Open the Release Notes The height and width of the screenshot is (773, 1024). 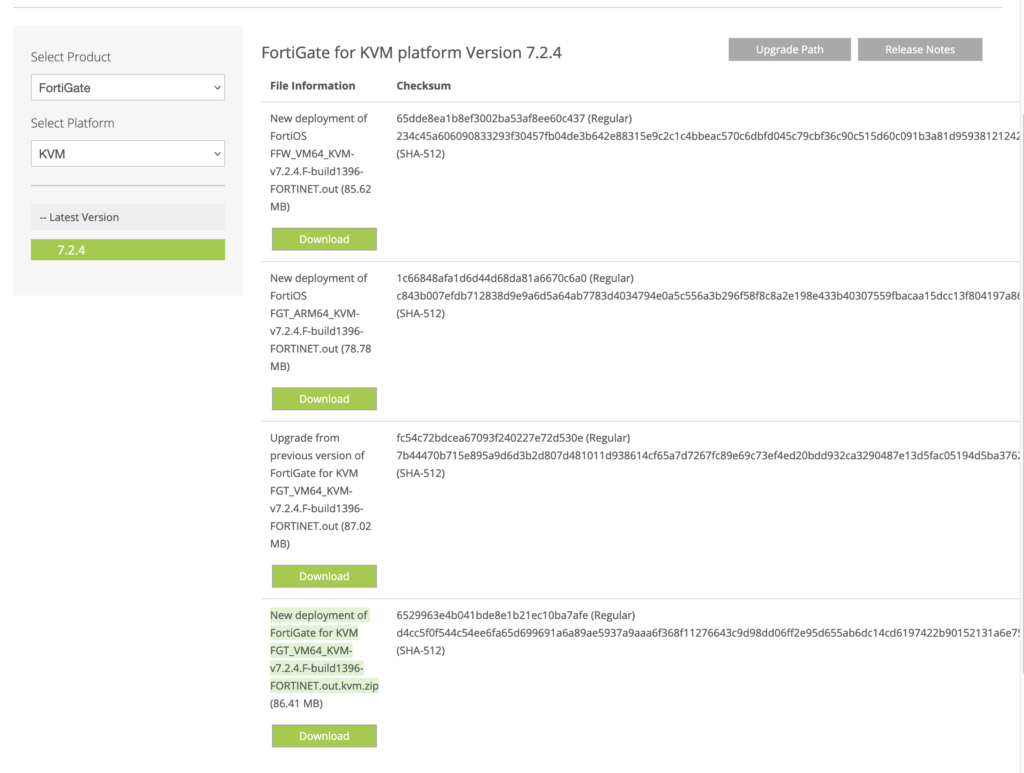[x=919, y=48]
